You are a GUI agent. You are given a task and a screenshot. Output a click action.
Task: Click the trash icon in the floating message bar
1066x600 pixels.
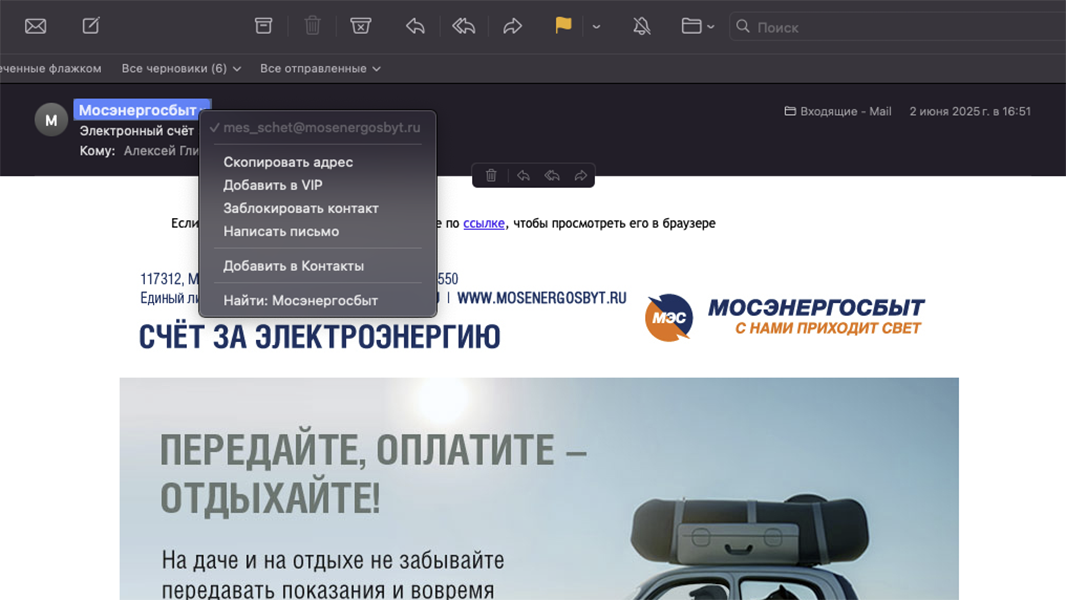(491, 176)
